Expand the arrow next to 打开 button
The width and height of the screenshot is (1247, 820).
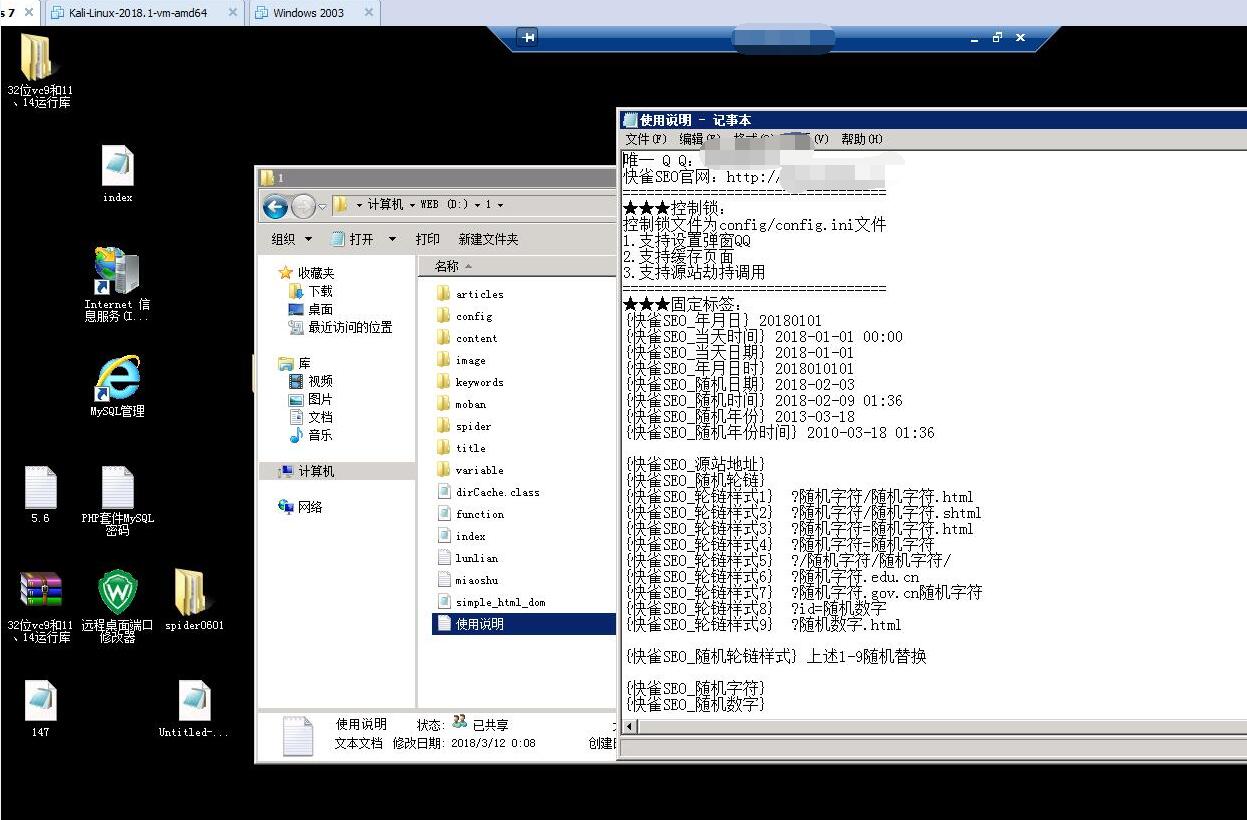392,239
